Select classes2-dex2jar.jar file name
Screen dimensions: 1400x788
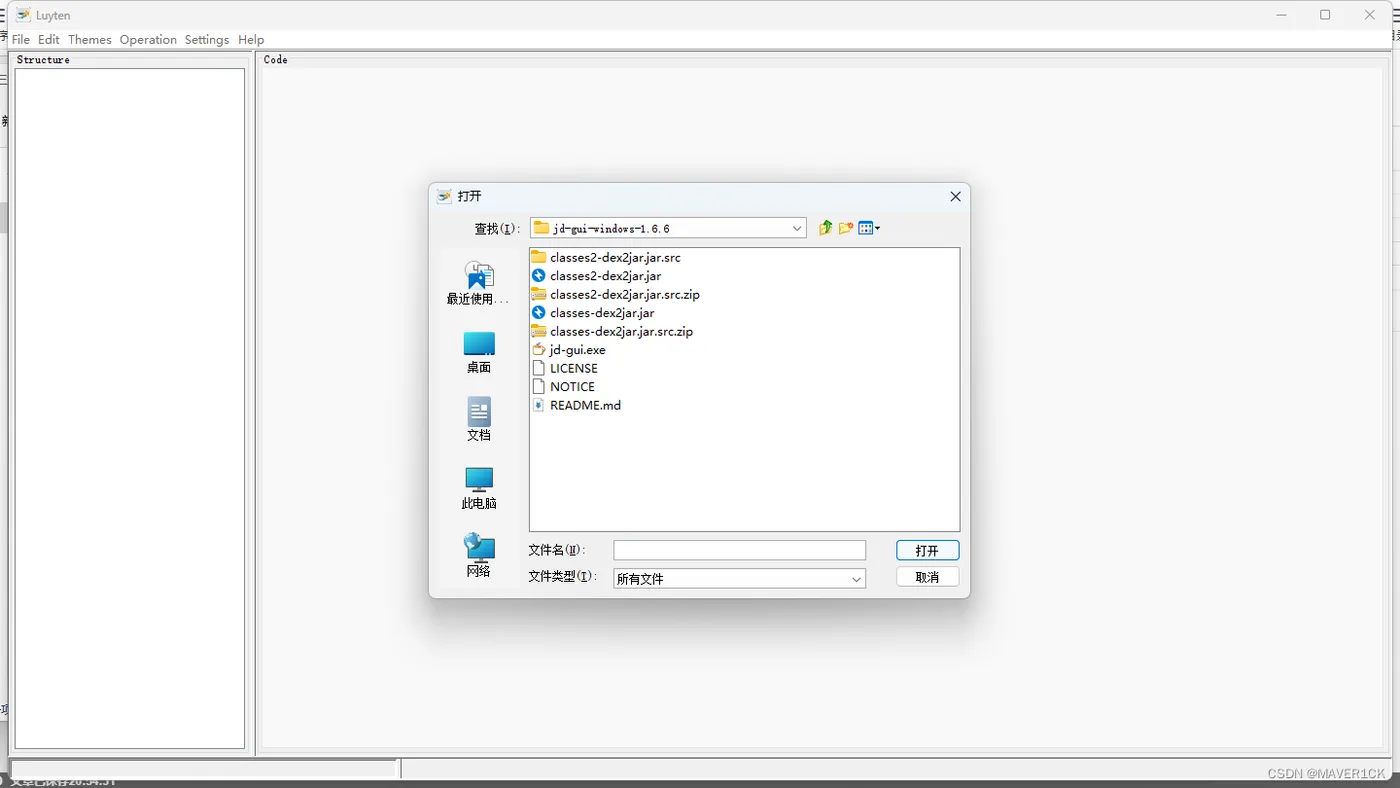tap(605, 275)
